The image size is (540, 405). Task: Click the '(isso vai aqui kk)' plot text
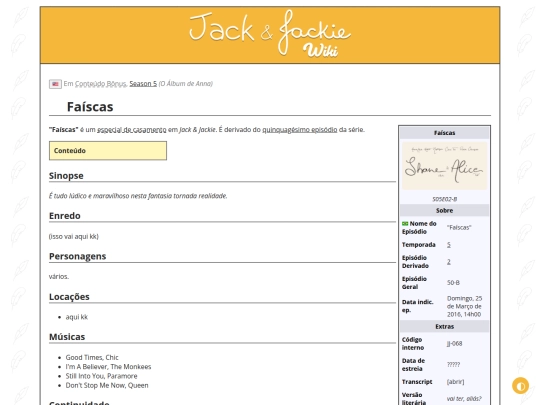pyautogui.click(x=74, y=237)
